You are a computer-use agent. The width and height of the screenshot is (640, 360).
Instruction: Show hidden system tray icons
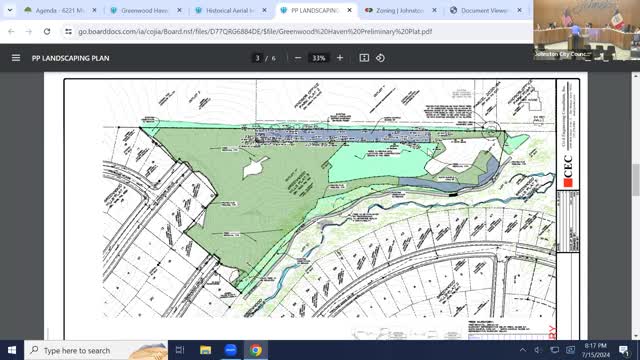[523, 350]
